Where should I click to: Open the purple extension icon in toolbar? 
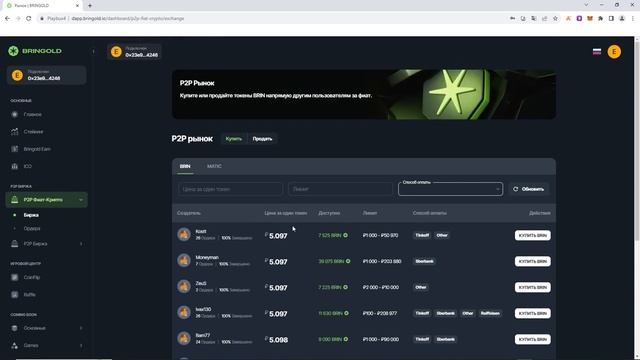click(x=579, y=18)
